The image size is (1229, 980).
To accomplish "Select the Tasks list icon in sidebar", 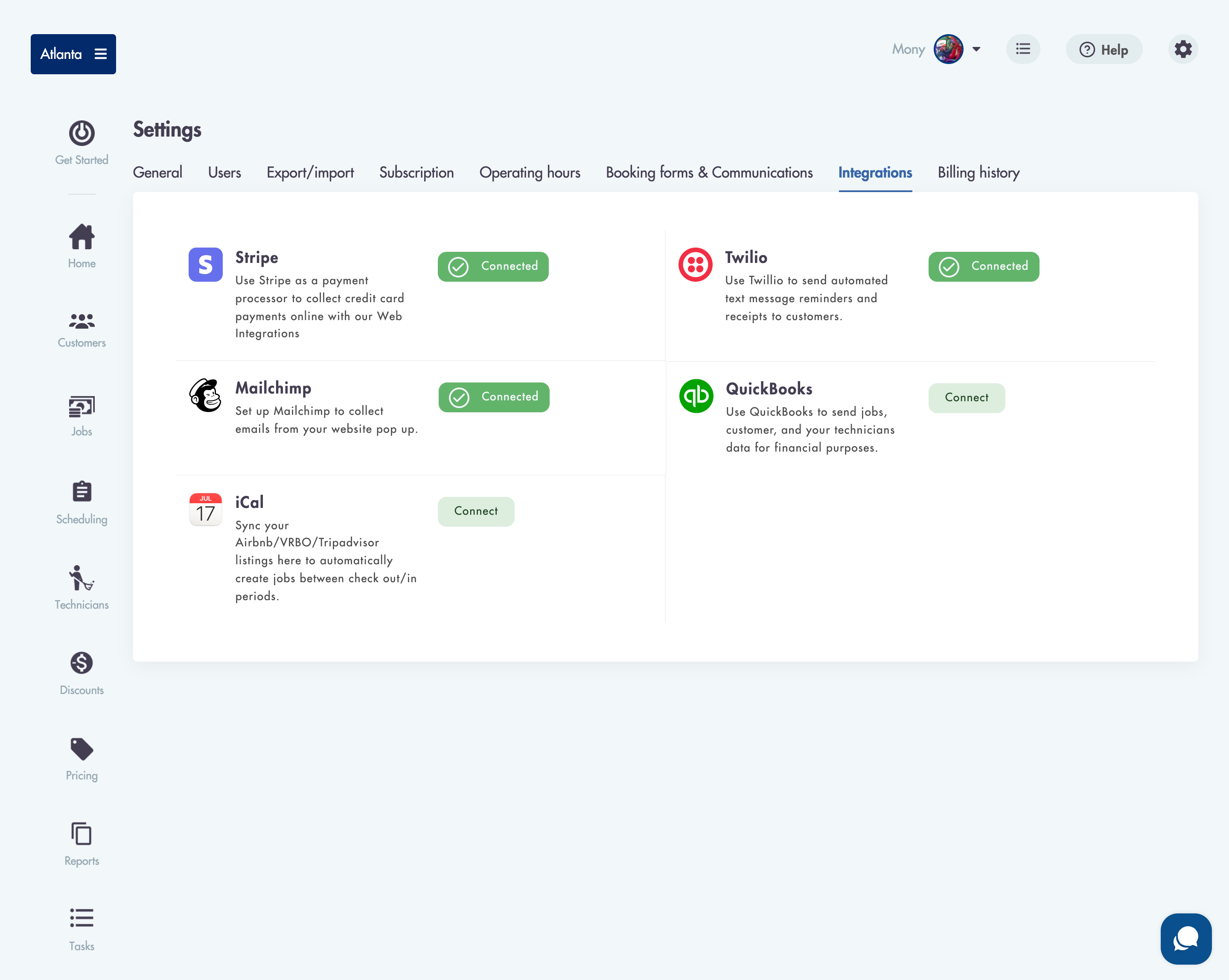I will point(82,918).
